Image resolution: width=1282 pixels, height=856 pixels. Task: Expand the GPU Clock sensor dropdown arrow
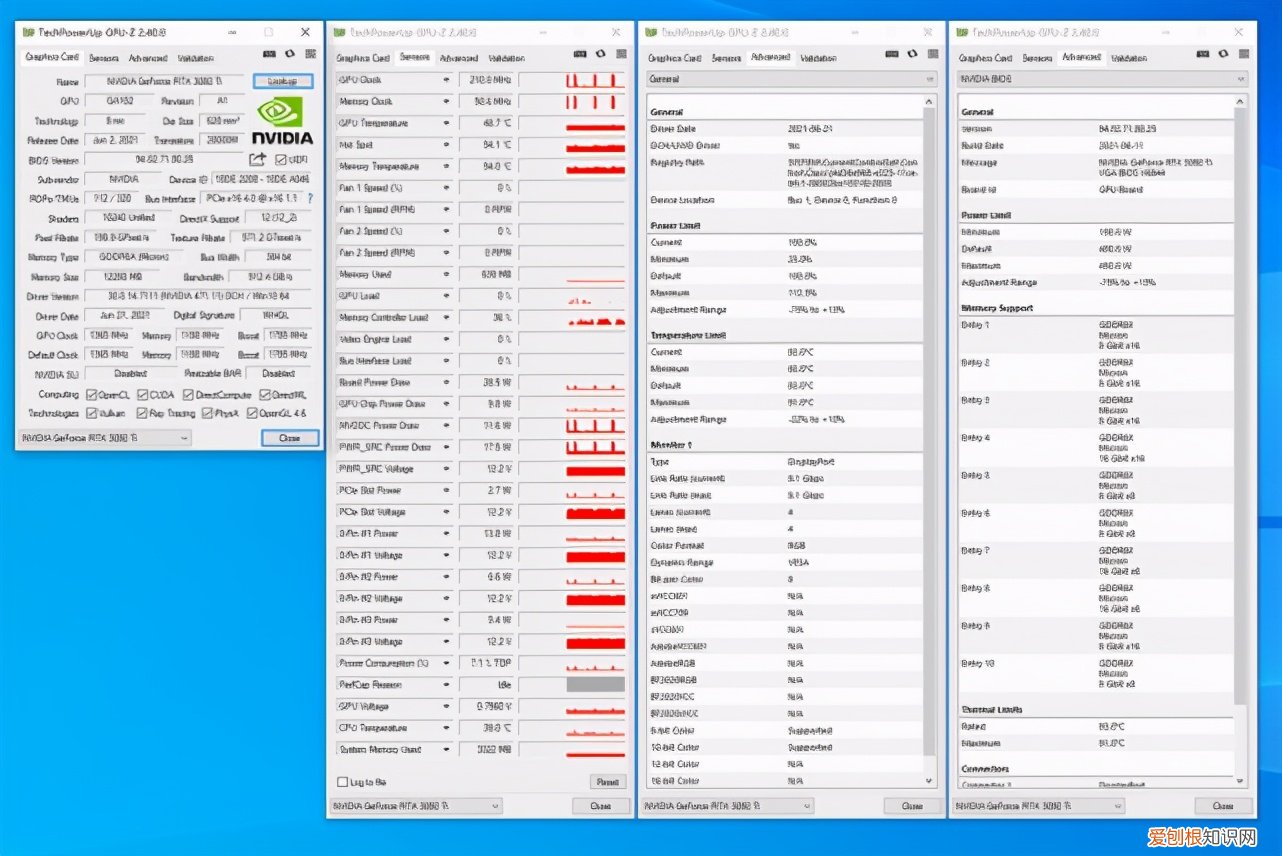(444, 80)
